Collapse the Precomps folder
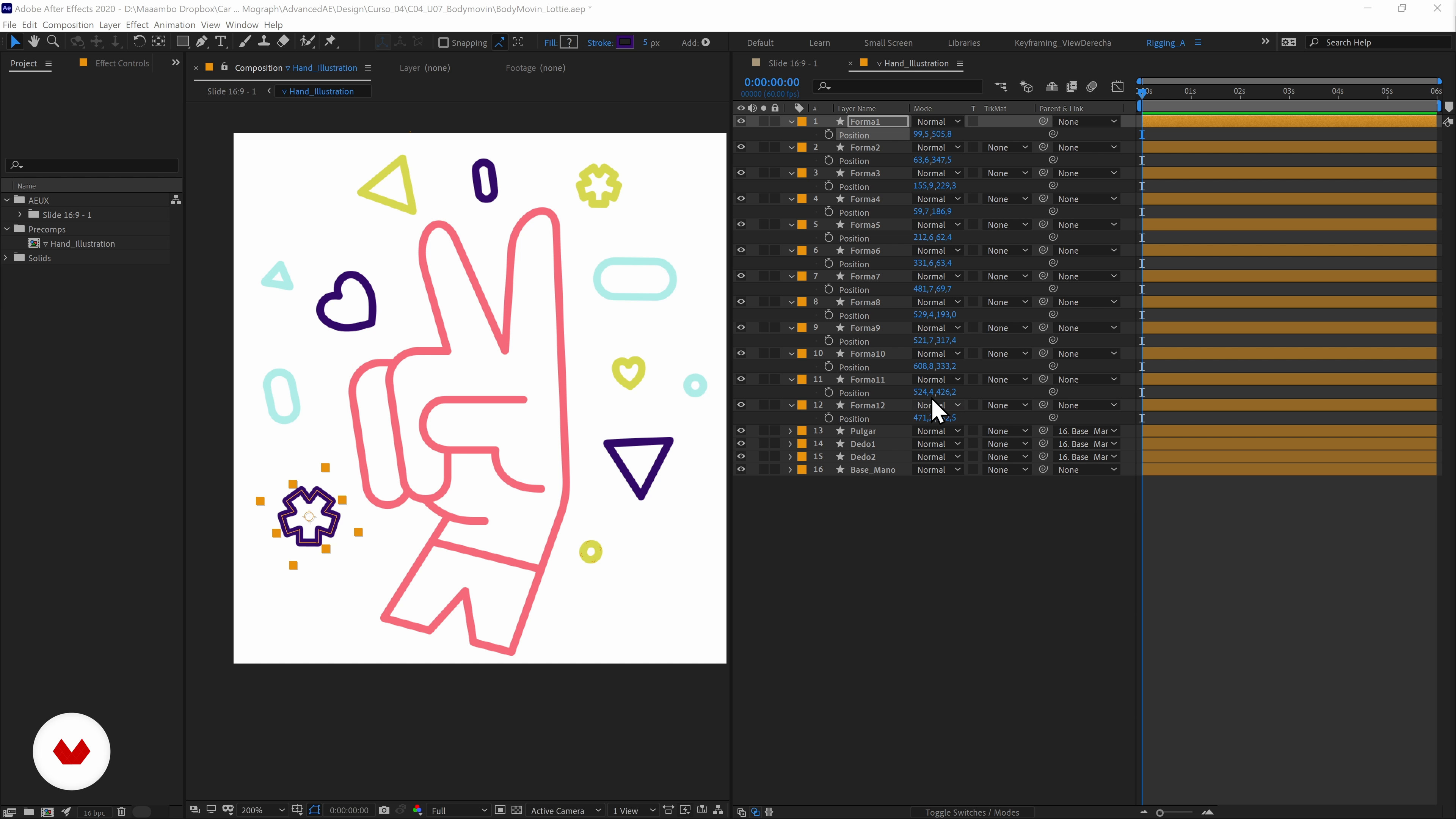 [x=7, y=229]
